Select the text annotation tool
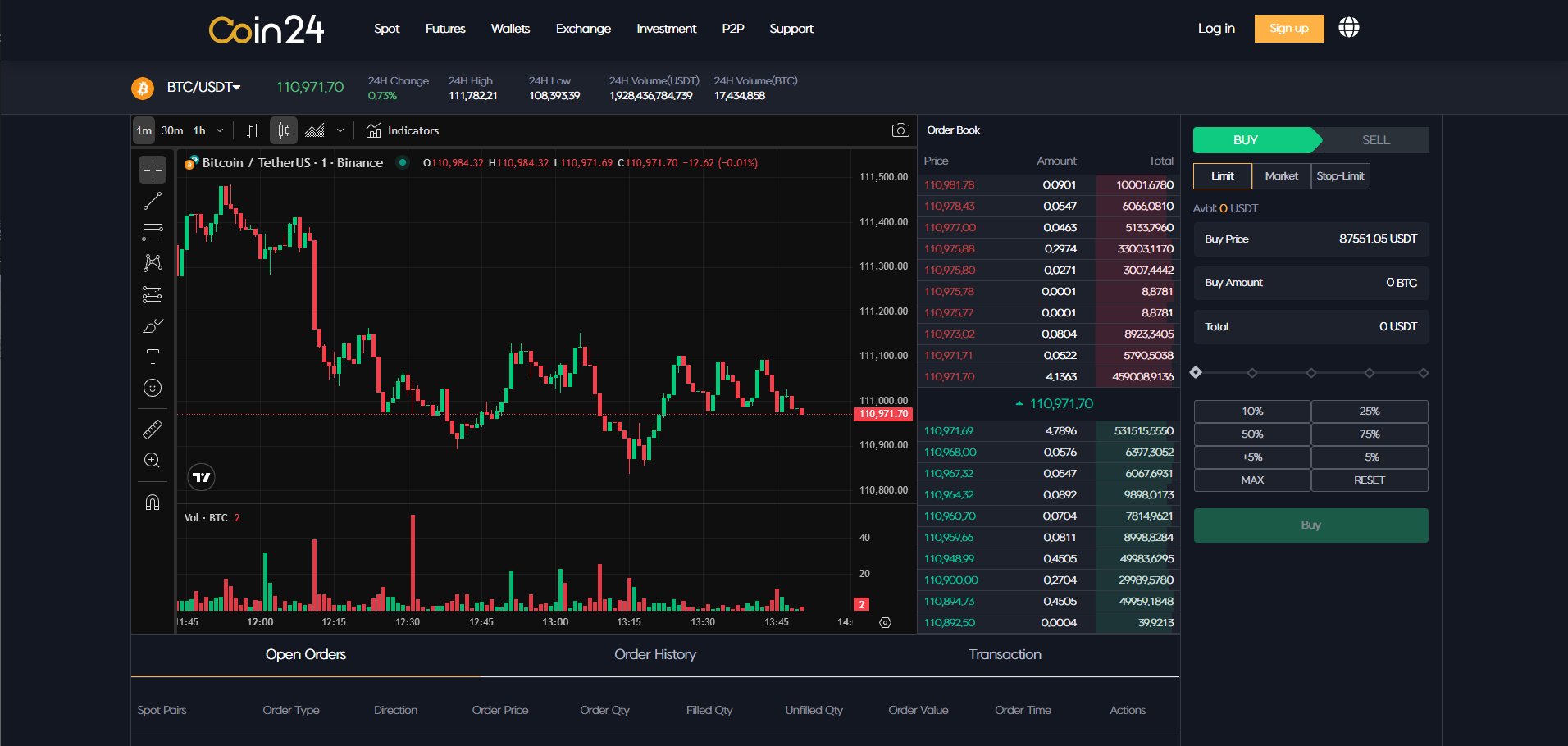This screenshot has width=1568, height=746. (153, 357)
